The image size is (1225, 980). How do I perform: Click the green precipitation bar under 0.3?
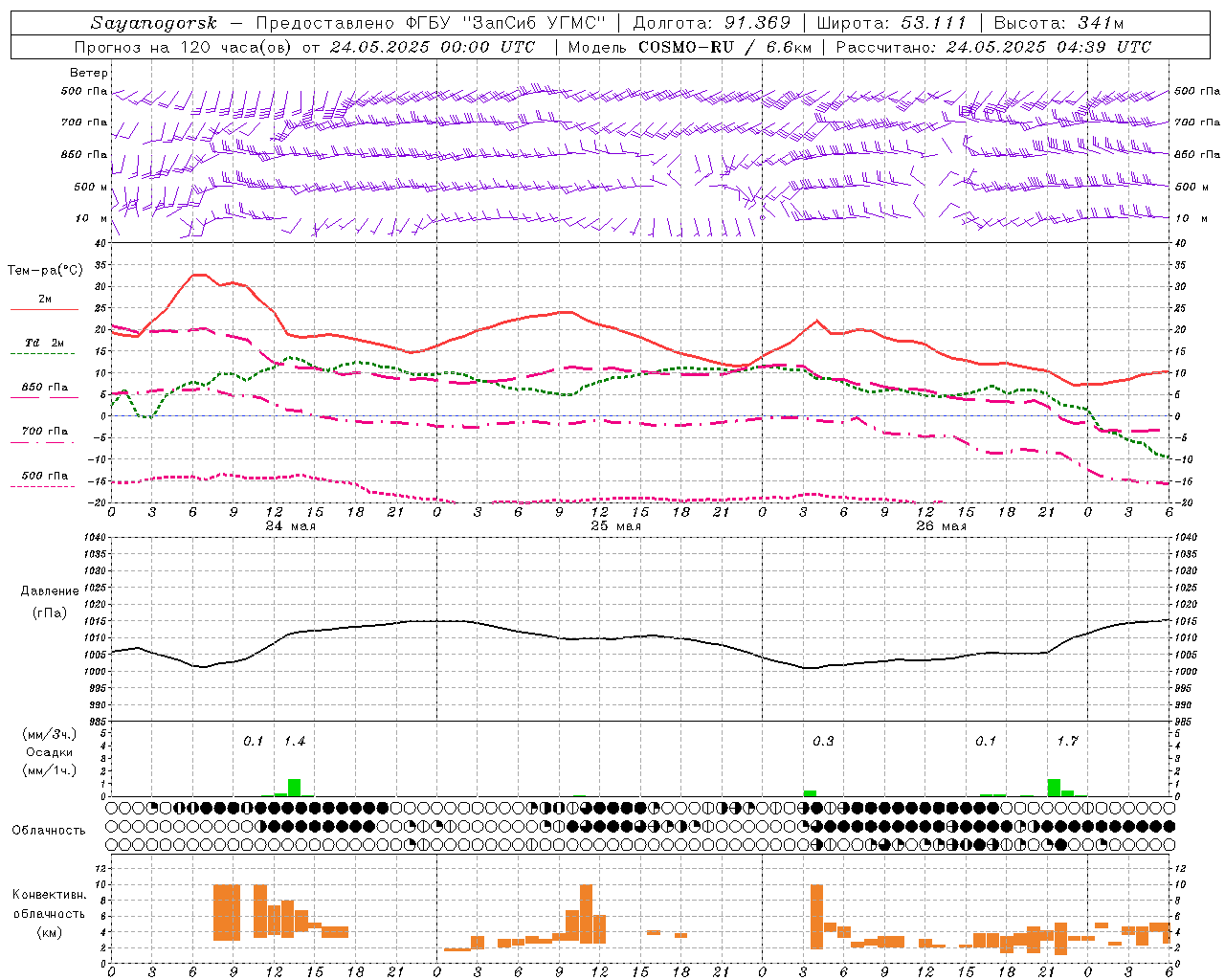coord(810,793)
